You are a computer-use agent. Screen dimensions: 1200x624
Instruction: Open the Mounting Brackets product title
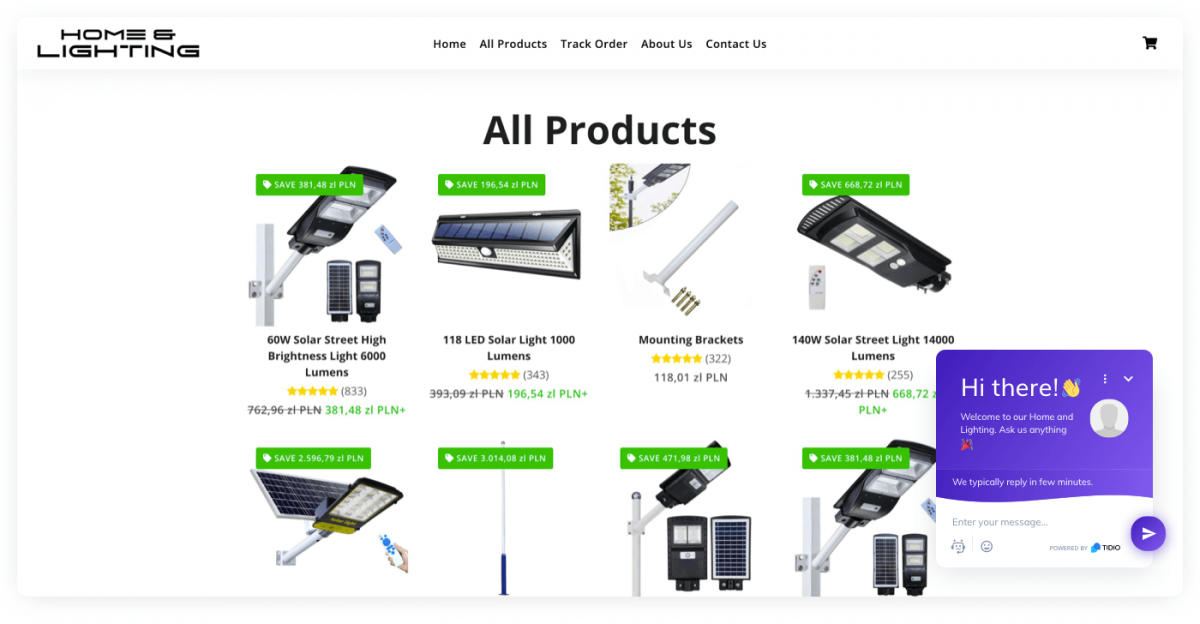[x=691, y=340]
